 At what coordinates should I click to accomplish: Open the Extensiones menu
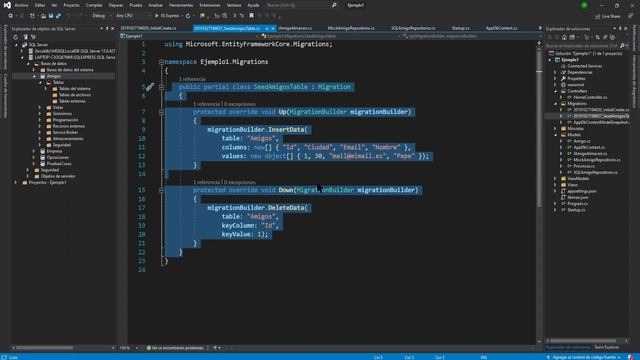tap(210, 5)
